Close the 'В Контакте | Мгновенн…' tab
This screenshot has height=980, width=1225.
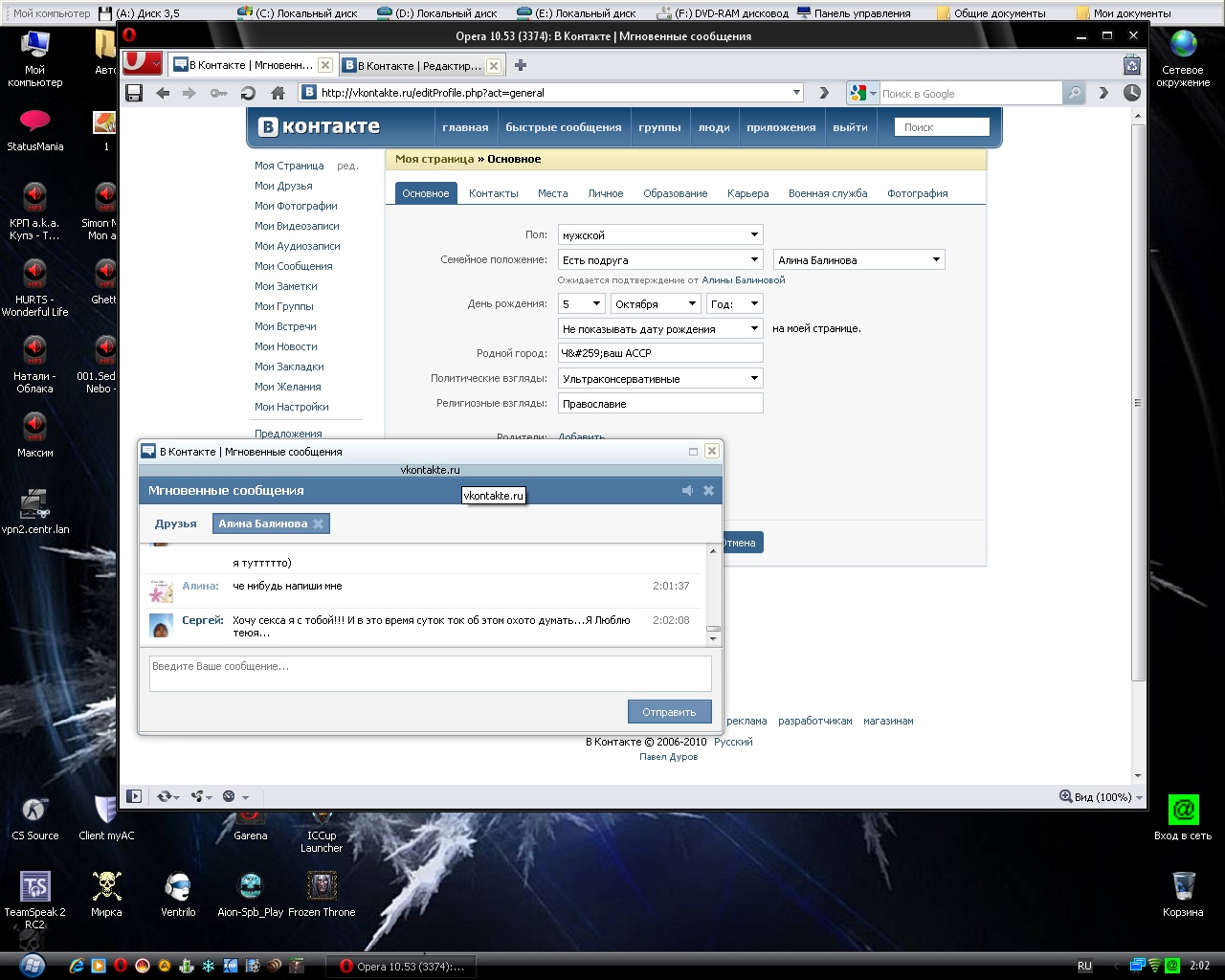(325, 65)
